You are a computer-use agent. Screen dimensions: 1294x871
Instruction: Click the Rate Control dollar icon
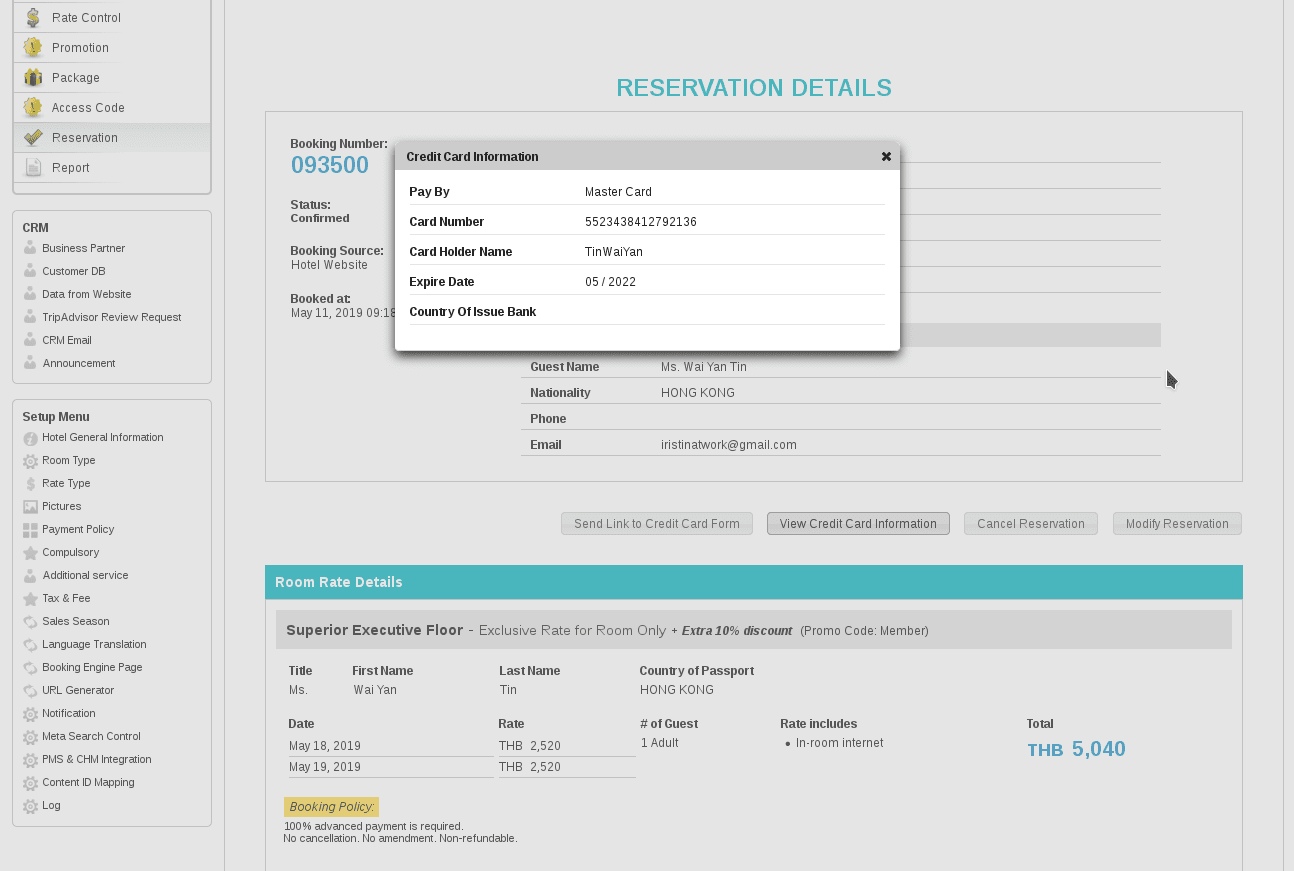pyautogui.click(x=33, y=18)
